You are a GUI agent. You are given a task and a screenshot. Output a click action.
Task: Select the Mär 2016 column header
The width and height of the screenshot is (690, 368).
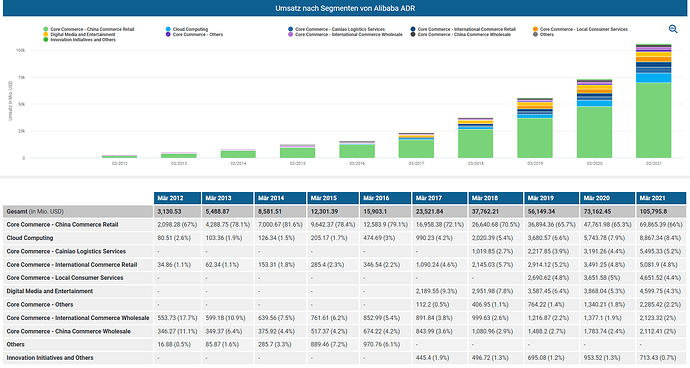[385, 198]
